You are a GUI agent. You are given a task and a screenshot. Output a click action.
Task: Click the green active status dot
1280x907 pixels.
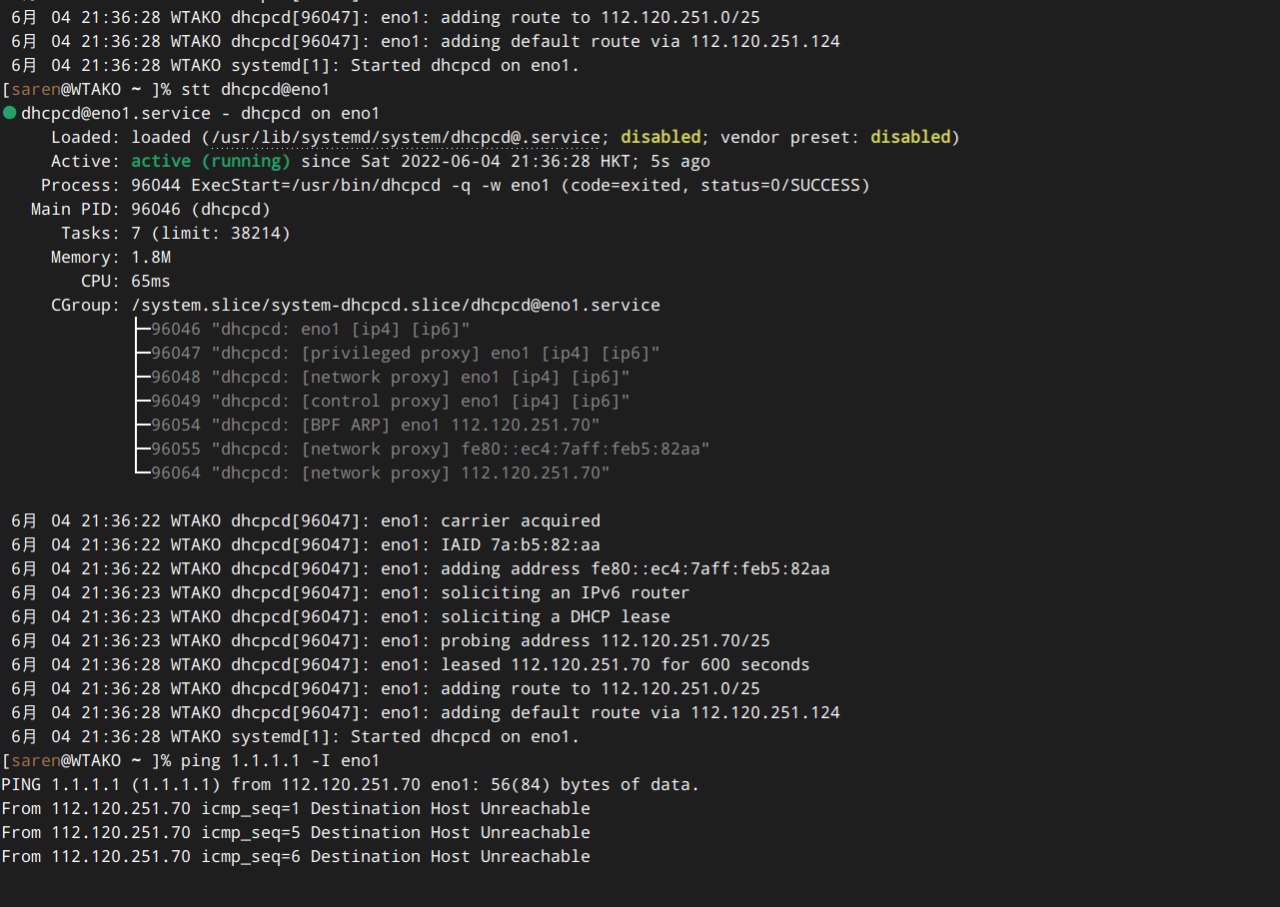(x=9, y=113)
